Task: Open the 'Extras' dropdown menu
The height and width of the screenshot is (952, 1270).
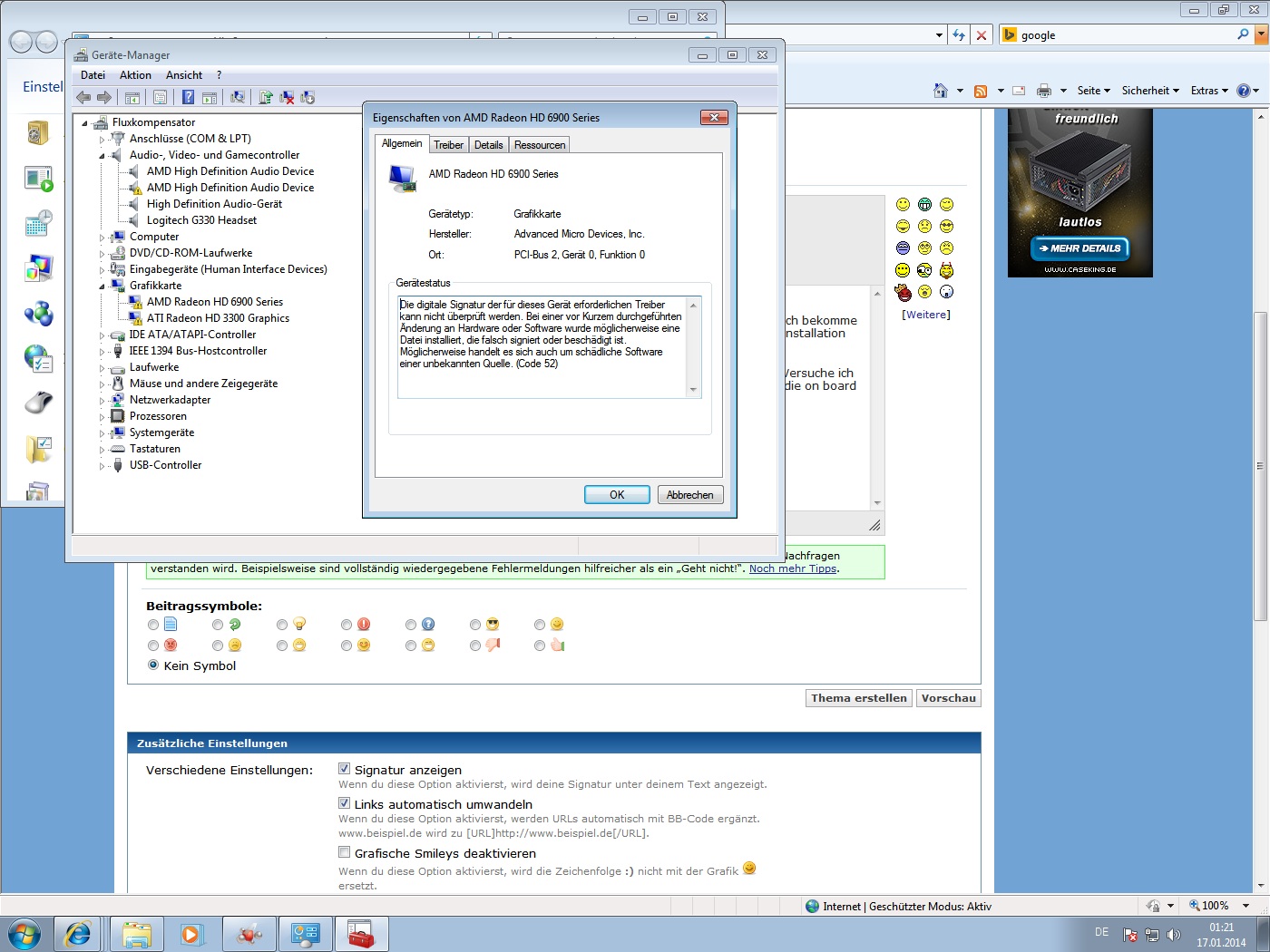Action: 1209,91
